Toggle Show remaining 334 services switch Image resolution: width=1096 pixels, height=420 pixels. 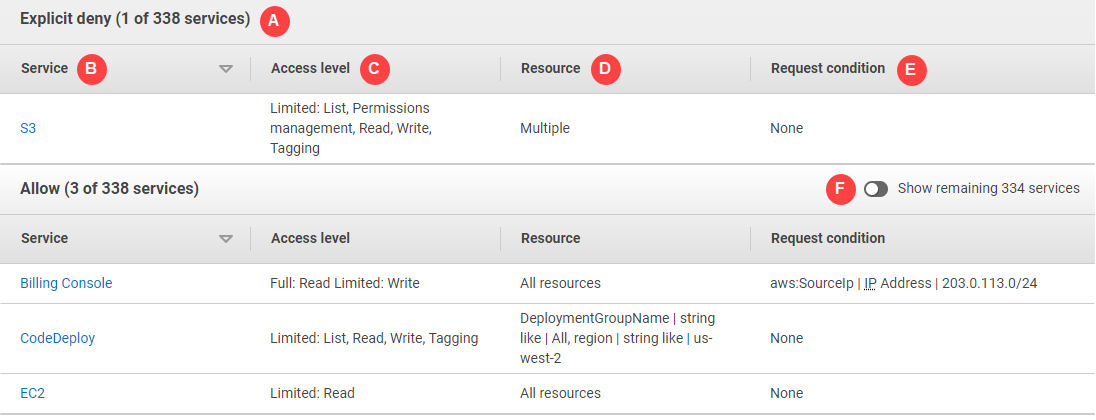tap(876, 189)
